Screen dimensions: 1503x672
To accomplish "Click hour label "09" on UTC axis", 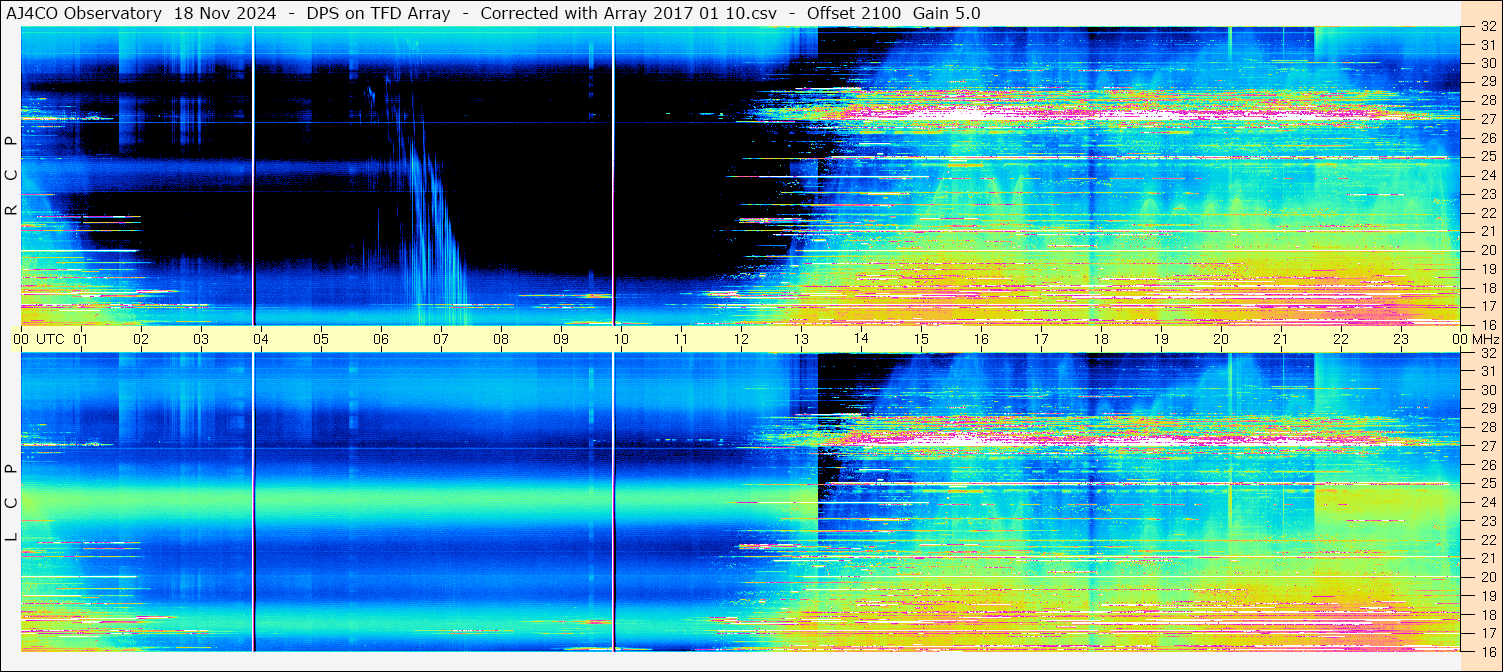I will [561, 340].
